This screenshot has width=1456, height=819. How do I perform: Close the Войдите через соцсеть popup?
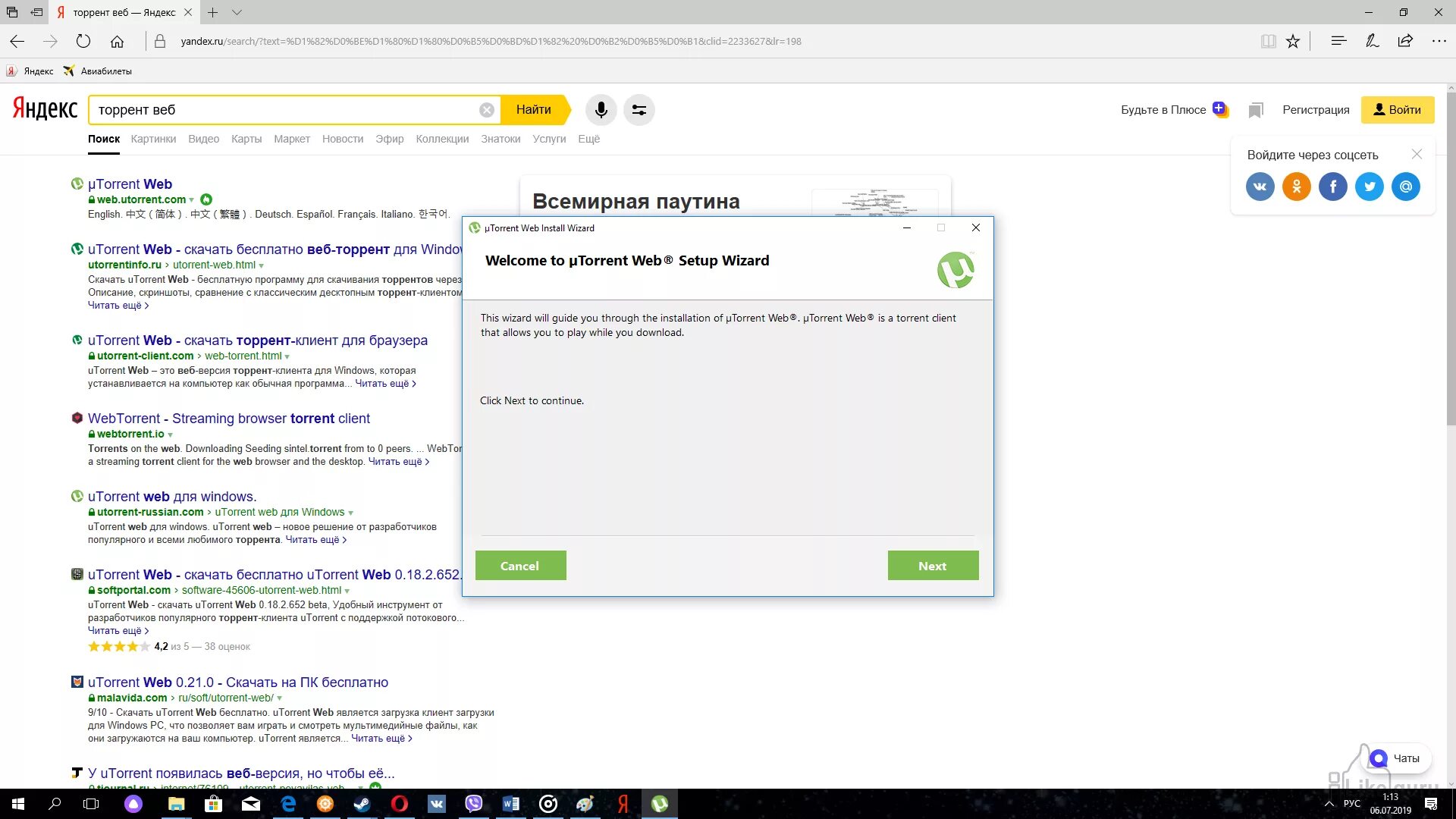tap(1417, 154)
